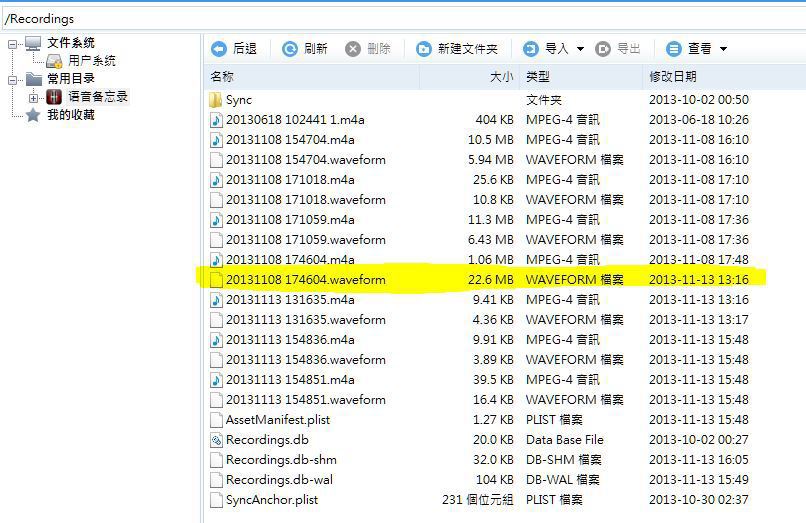
Task: Click the folder icon for 常用目录
Action: pyautogui.click(x=34, y=79)
